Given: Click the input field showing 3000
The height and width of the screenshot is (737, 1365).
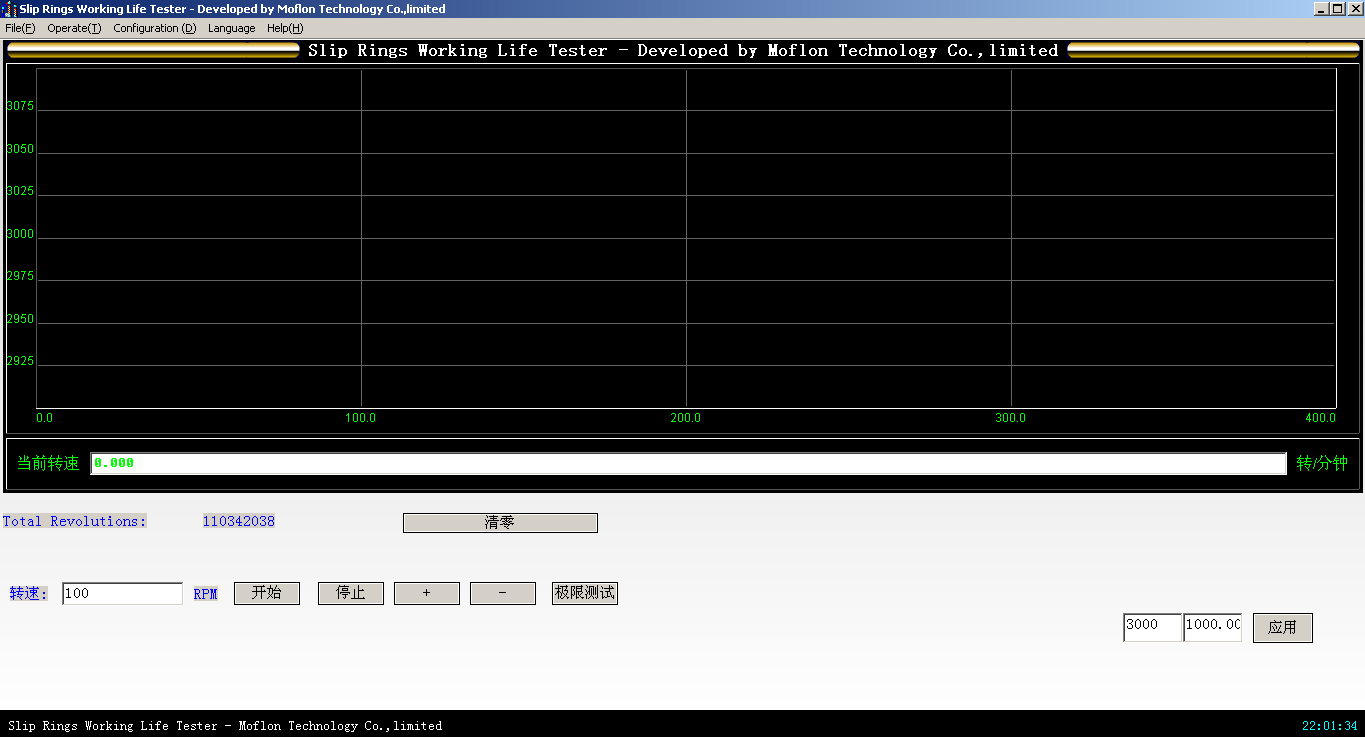Looking at the screenshot, I should coord(1152,627).
